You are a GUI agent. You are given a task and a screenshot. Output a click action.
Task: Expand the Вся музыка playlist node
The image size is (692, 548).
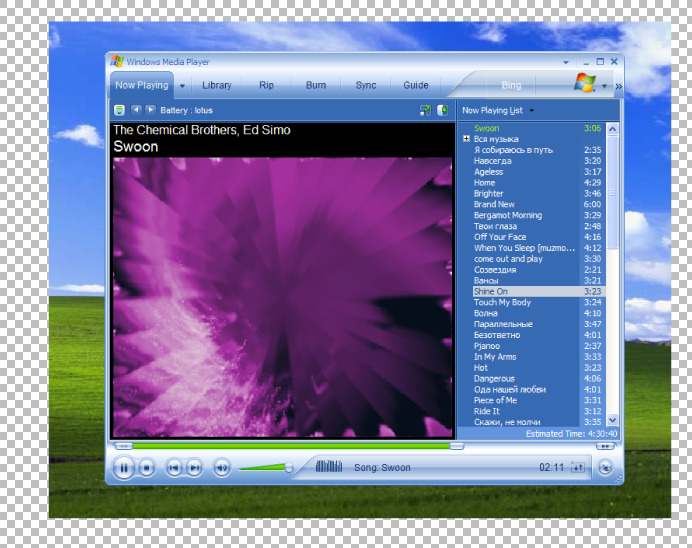coord(466,139)
